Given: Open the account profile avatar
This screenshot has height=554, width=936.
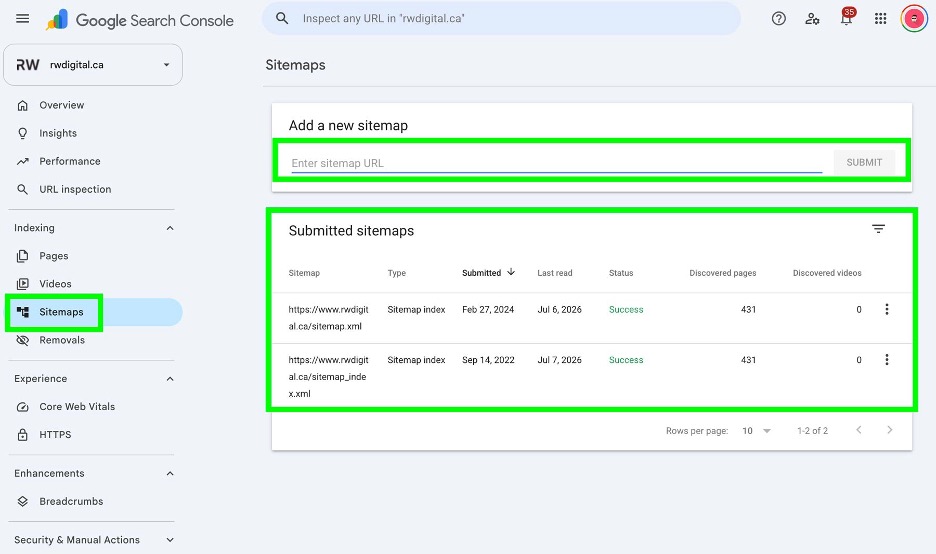Looking at the screenshot, I should pos(914,19).
